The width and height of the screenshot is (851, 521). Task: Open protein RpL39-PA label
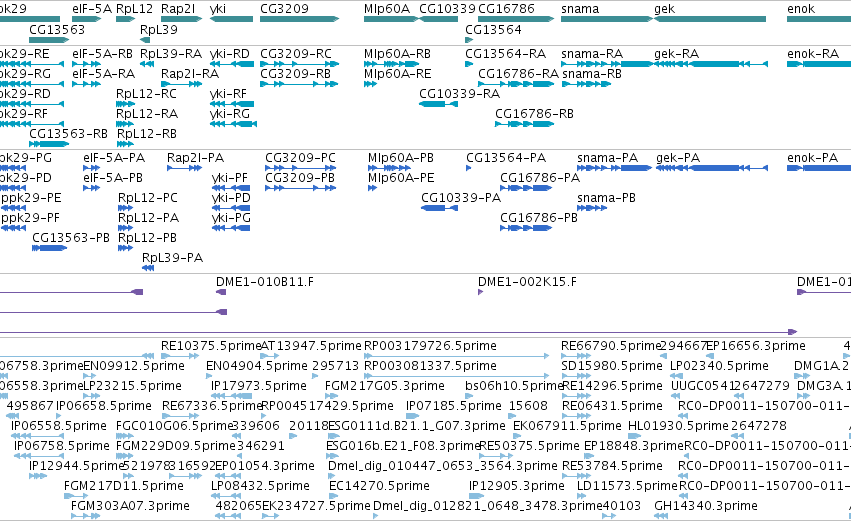[173, 258]
